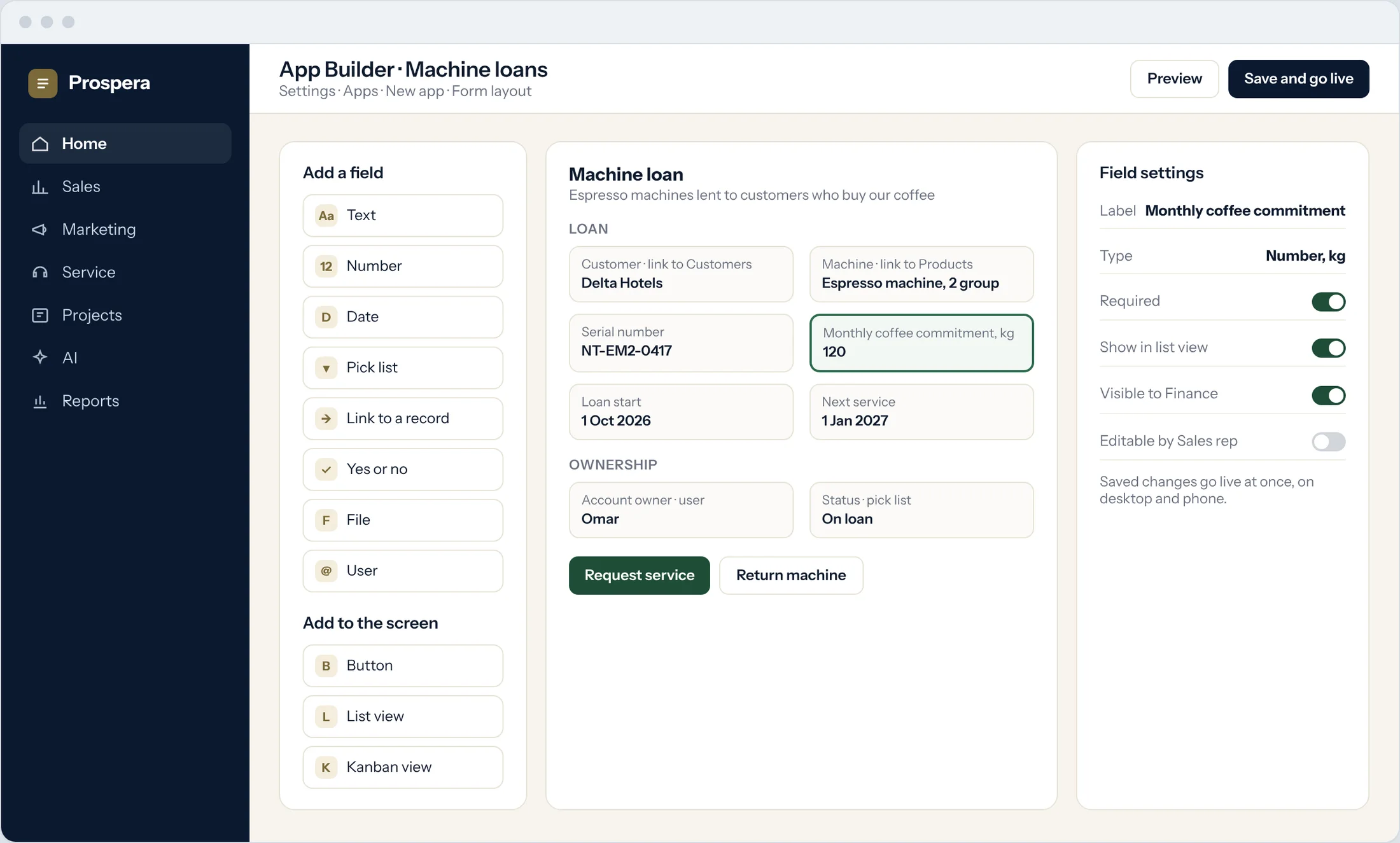Click Save and go live

(x=1298, y=79)
